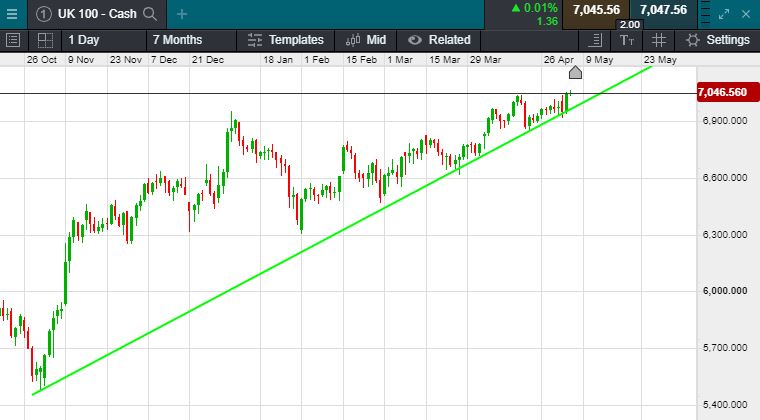The width and height of the screenshot is (760, 420).
Task: Open the multi-chart layout grid icon
Action: [x=44, y=40]
